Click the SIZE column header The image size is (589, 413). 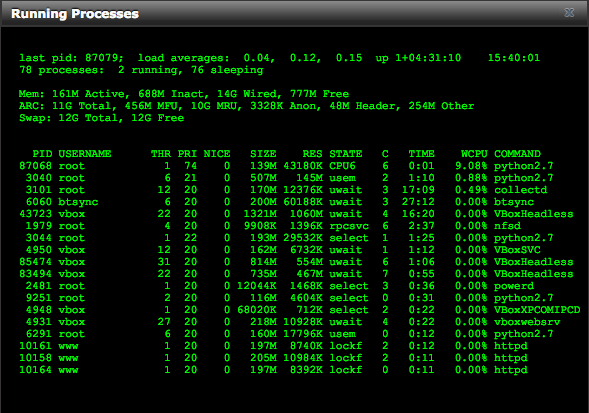[x=263, y=154]
